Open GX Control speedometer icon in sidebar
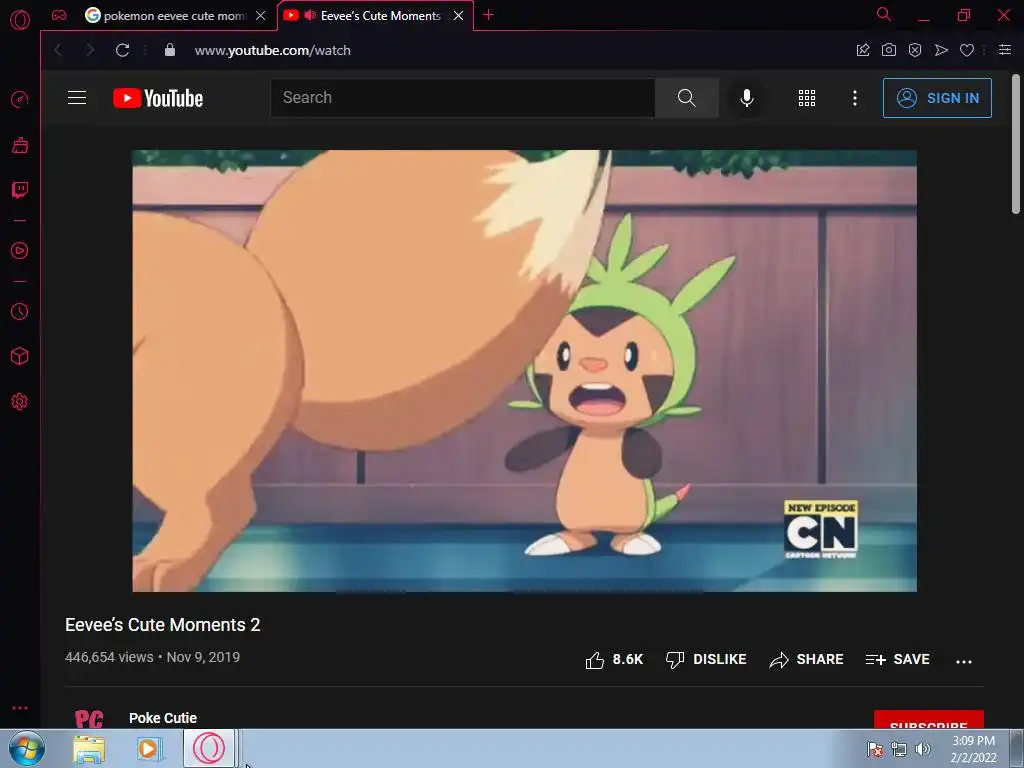Screen dimensions: 1024x768 20,99
